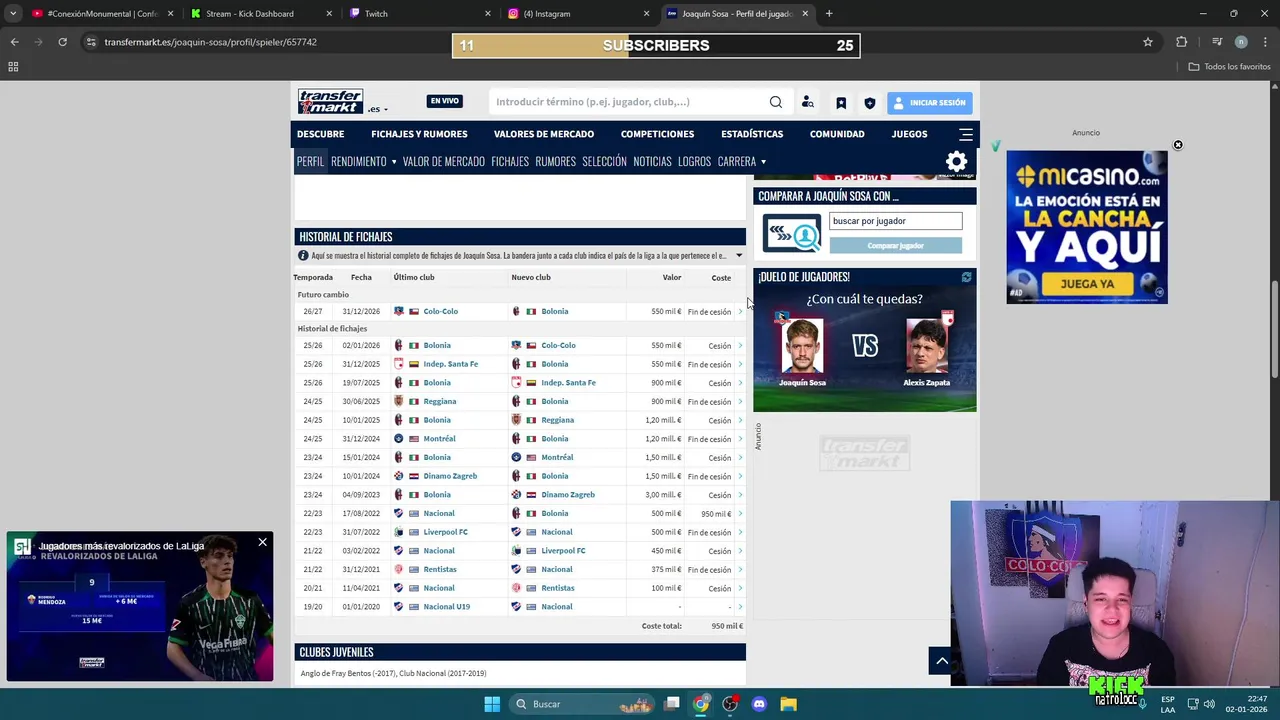Open Discord from the taskbar
Viewport: 1280px width, 720px height.
pyautogui.click(x=759, y=704)
